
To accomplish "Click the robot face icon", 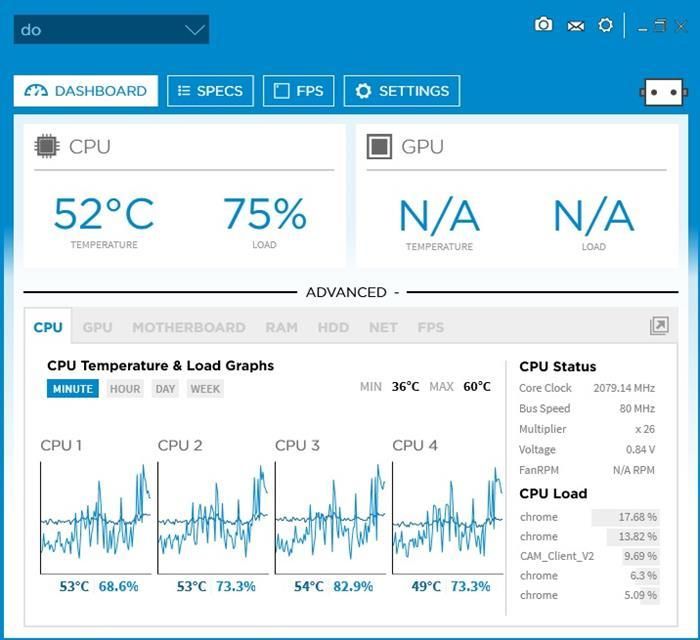I will click(x=661, y=92).
